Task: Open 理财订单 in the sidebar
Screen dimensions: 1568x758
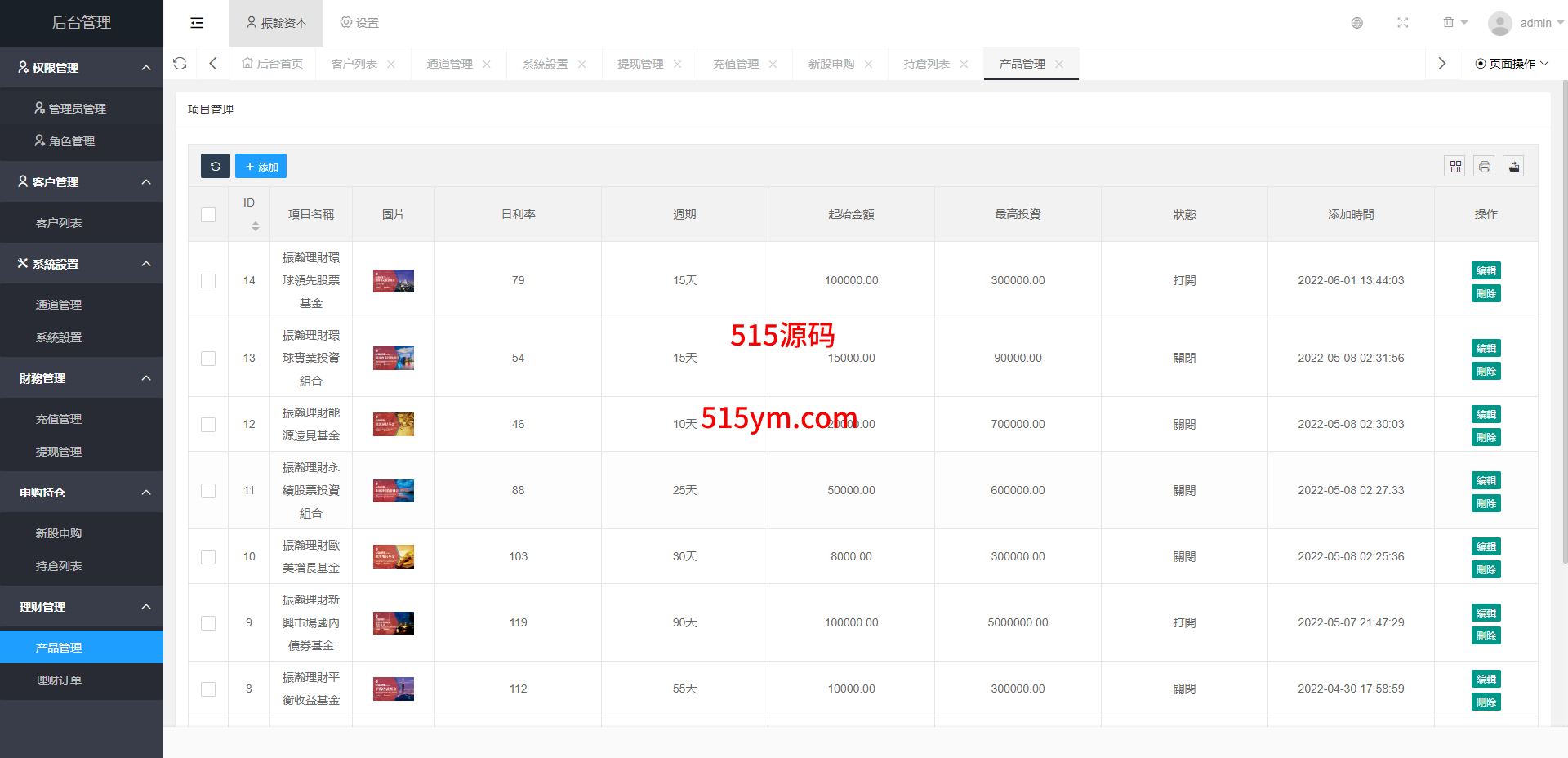Action: coord(59,680)
